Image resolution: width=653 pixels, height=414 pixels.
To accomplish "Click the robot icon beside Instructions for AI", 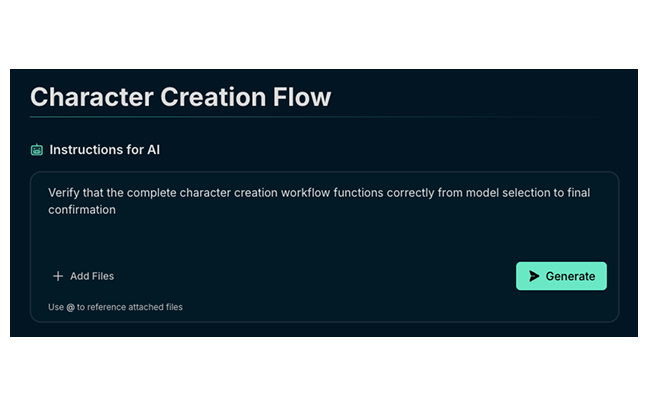I will pos(37,150).
